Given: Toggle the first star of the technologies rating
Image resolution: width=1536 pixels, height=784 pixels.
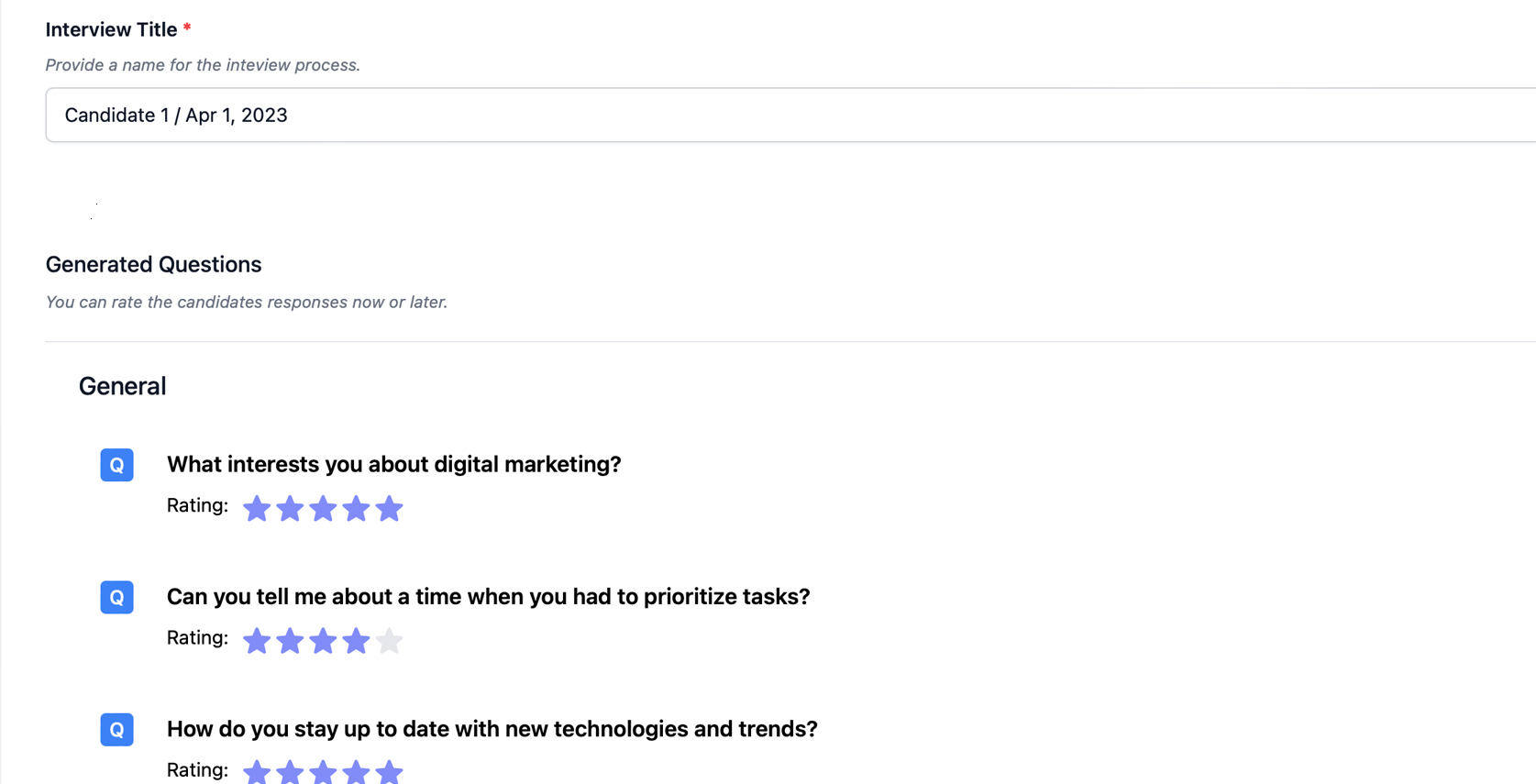Looking at the screenshot, I should click(257, 771).
